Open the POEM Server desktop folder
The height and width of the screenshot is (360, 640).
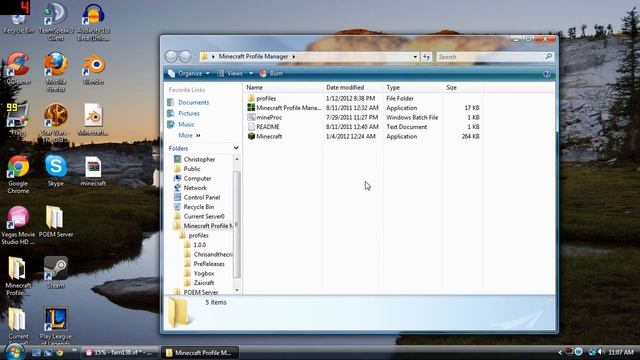tap(56, 221)
